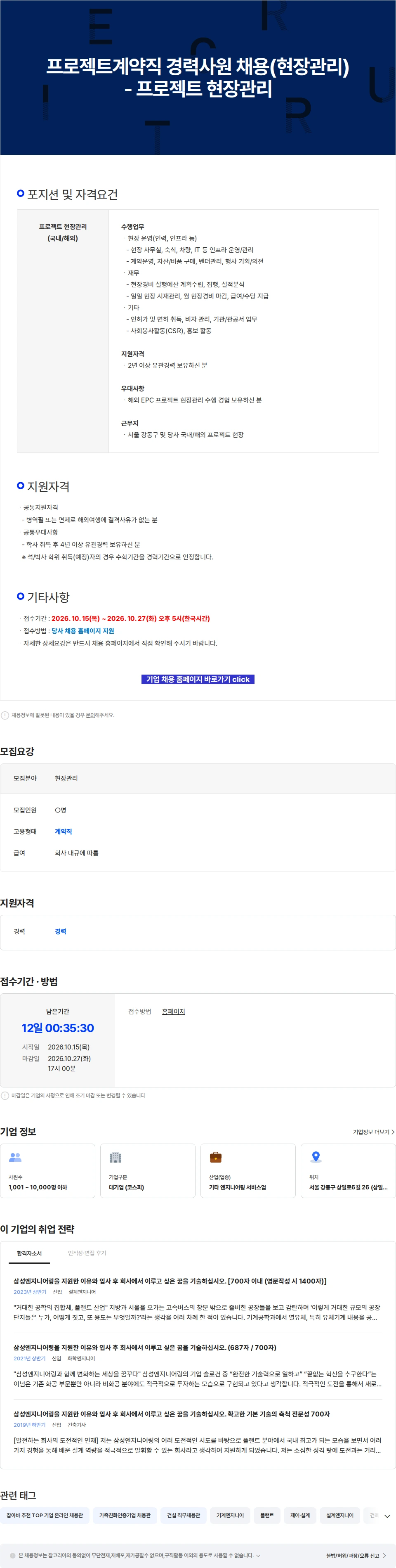
Task: Click the 시작일 2026.10.15(목) date
Action: (69, 1047)
